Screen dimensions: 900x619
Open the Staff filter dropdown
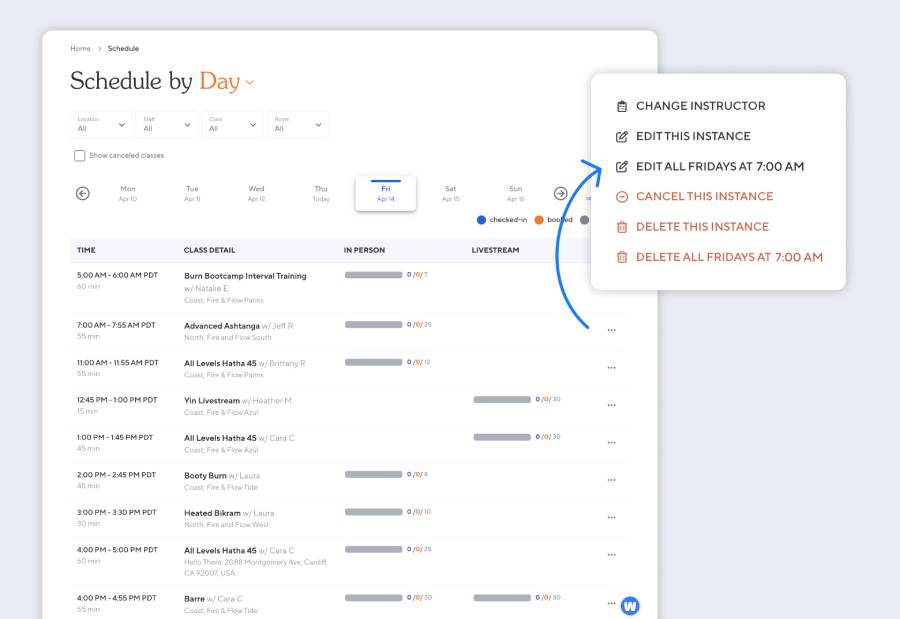[x=166, y=125]
